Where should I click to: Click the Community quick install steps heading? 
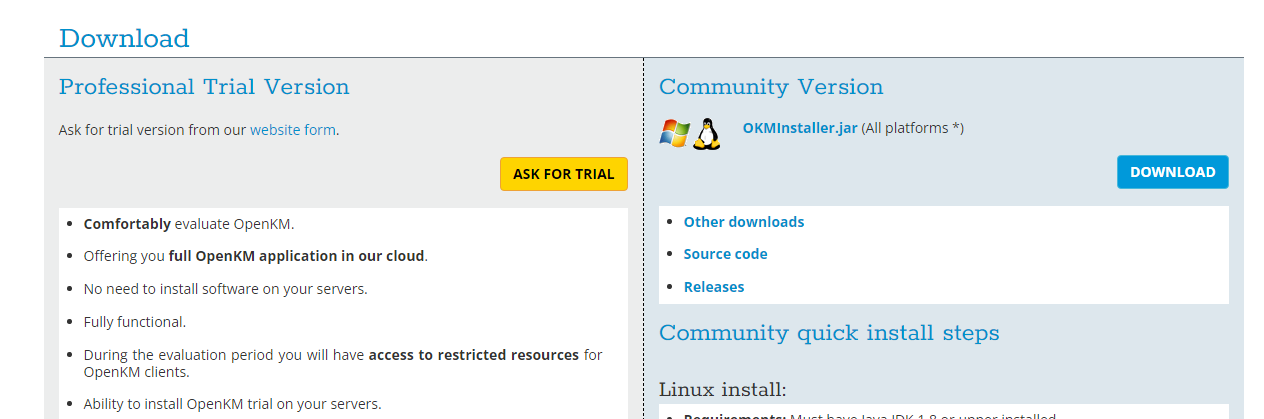[829, 333]
